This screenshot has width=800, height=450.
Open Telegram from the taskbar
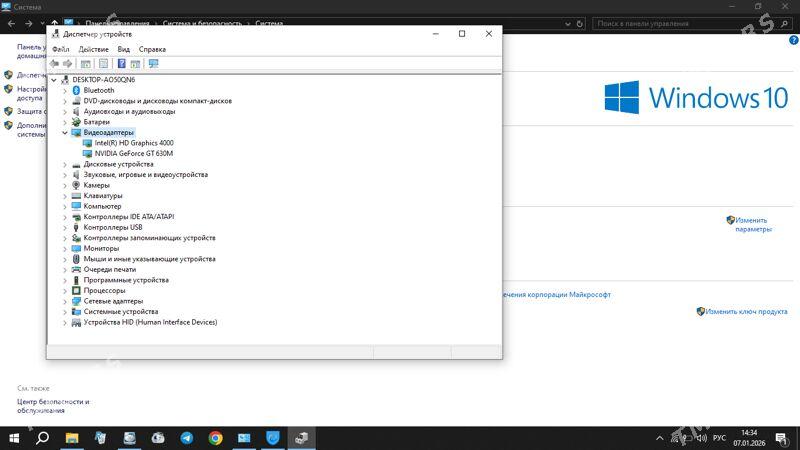[187, 438]
